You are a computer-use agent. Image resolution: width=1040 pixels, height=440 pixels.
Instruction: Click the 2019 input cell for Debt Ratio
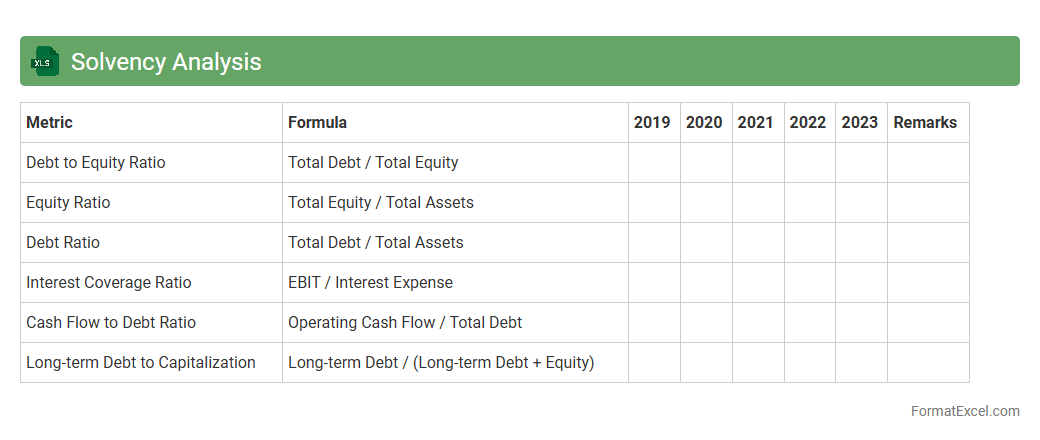pos(654,243)
